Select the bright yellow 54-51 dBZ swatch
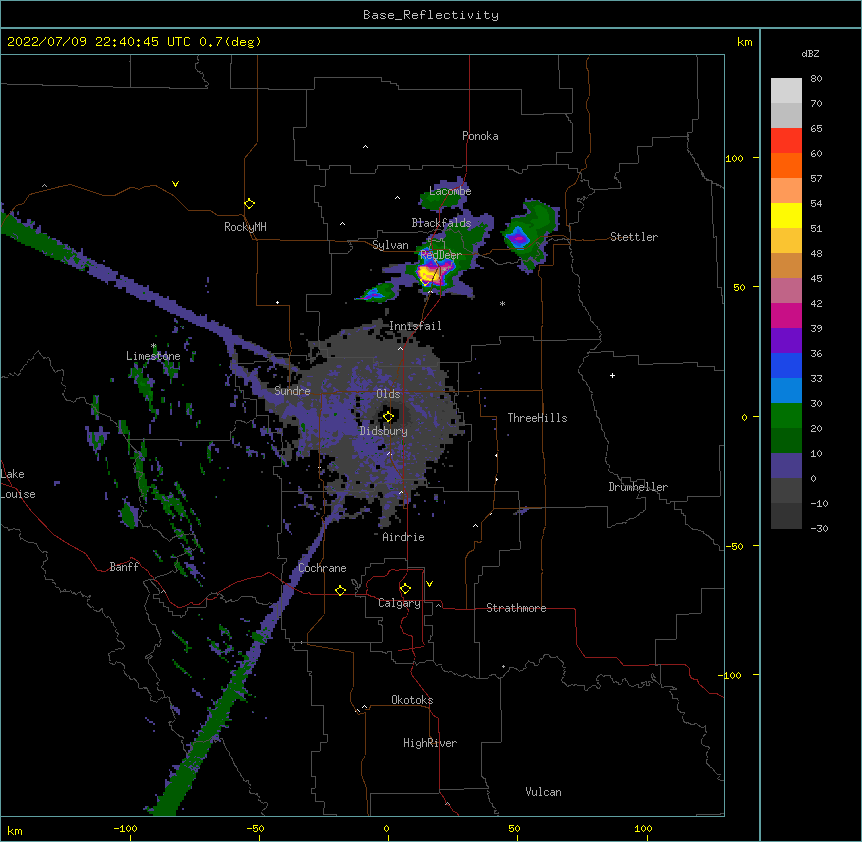This screenshot has height=842, width=862. pyautogui.click(x=786, y=215)
